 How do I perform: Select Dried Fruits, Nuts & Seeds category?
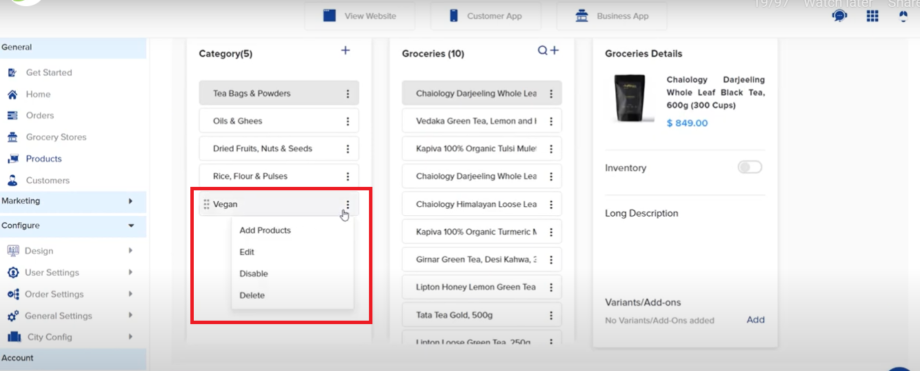tap(279, 149)
